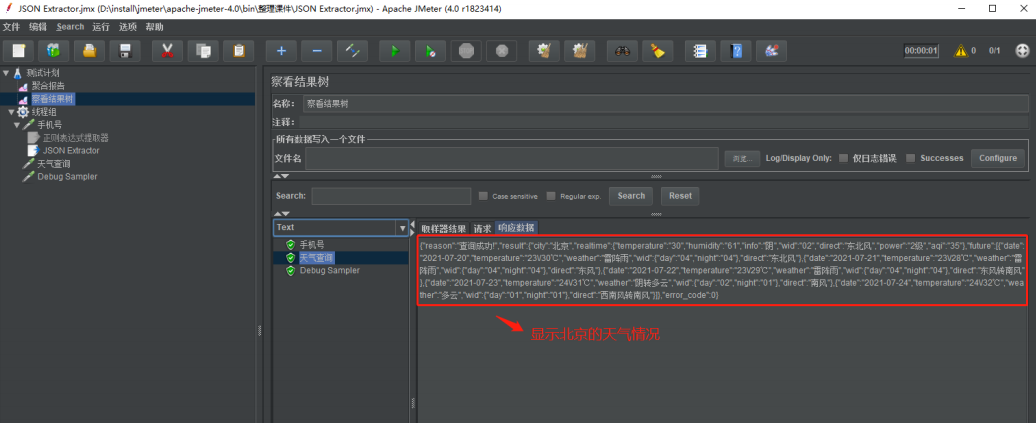Select 察看结果树 in the test plan tree
The width and height of the screenshot is (1036, 423).
(53, 99)
